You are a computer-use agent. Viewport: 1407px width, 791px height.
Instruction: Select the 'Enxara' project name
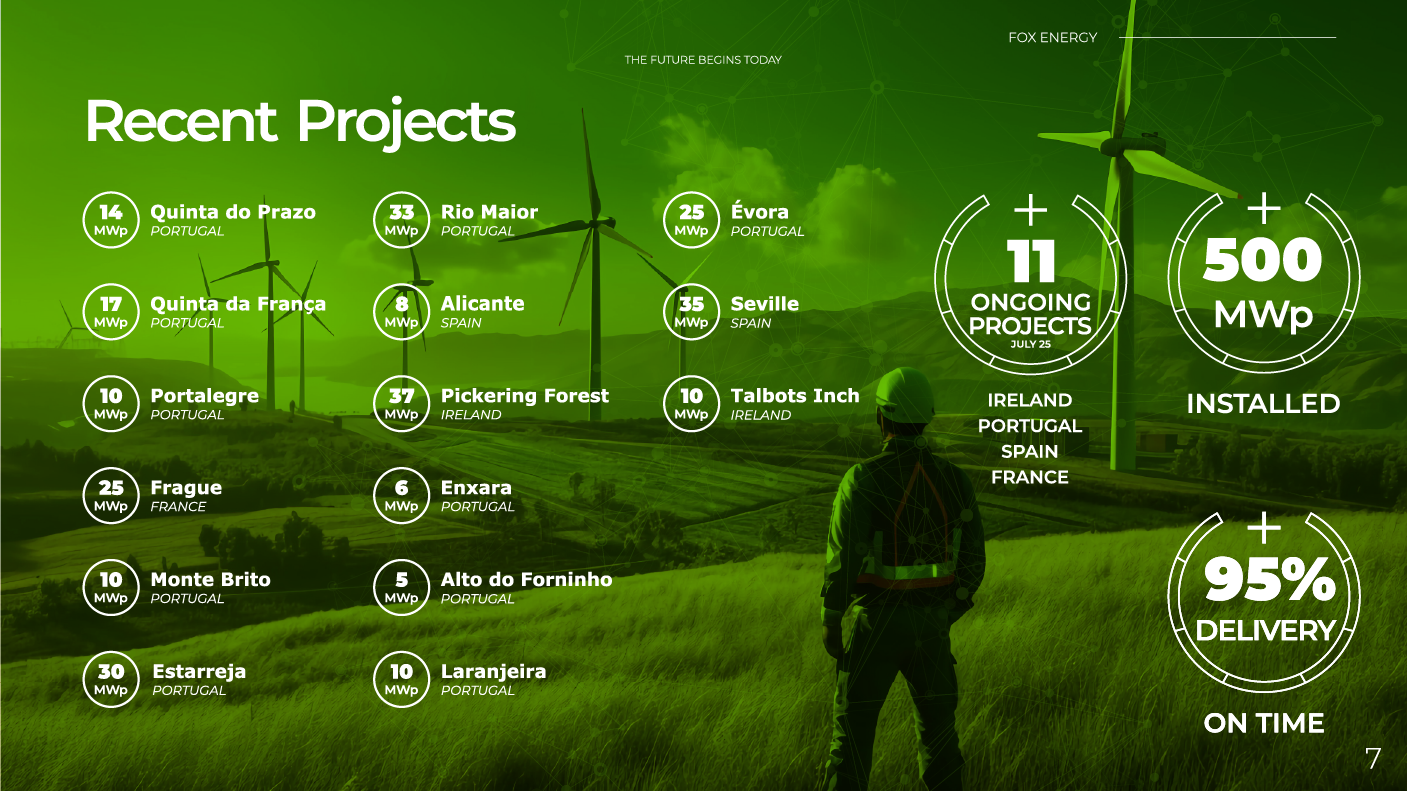(476, 488)
